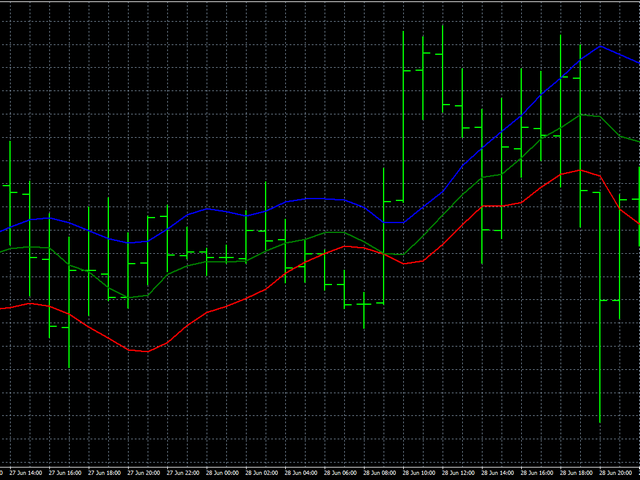Click the 27 Jun 16:00 time label
The image size is (640, 480).
pyautogui.click(x=66, y=472)
